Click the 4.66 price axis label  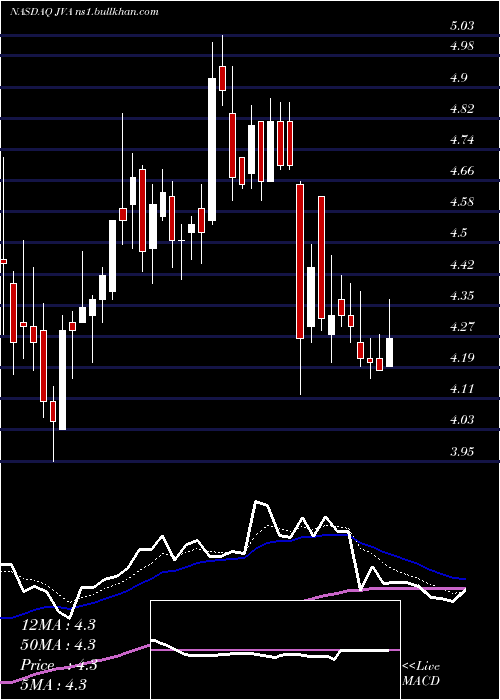pyautogui.click(x=462, y=171)
